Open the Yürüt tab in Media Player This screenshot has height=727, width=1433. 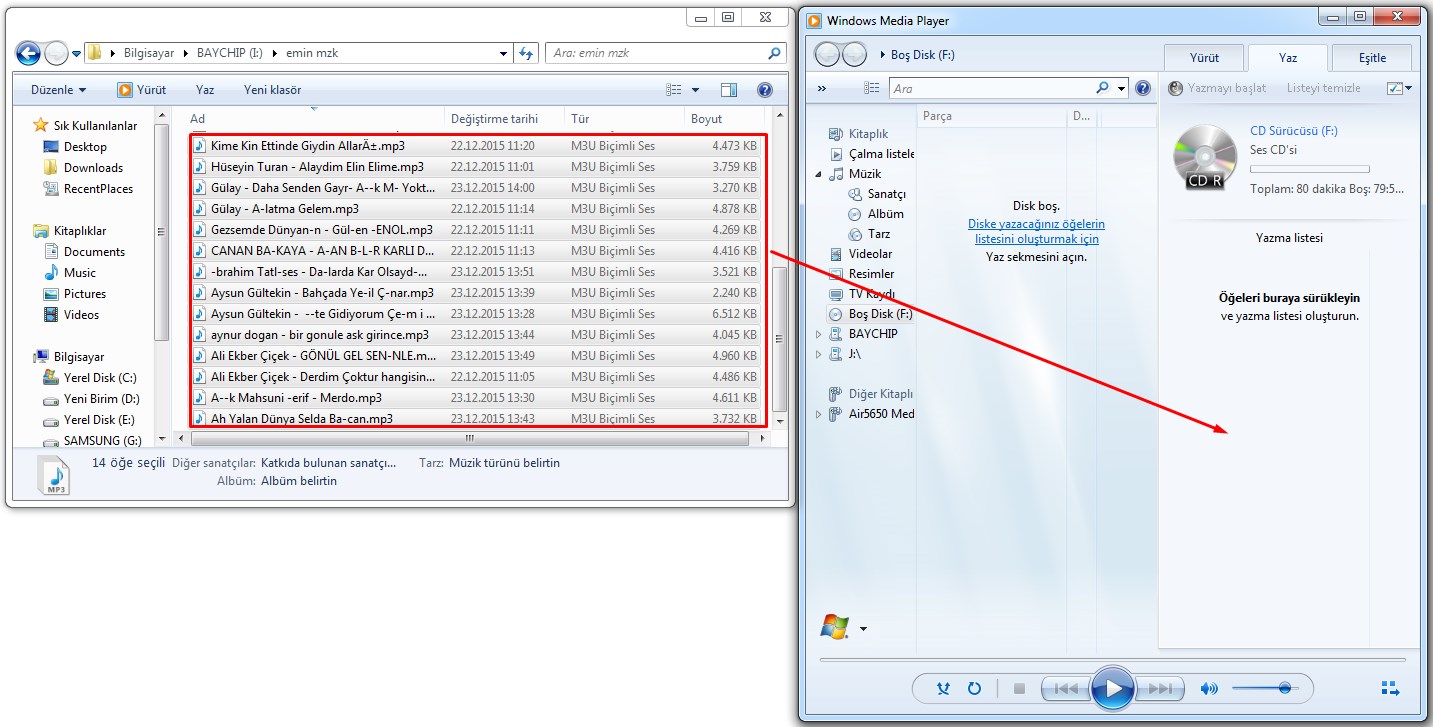click(x=1204, y=57)
